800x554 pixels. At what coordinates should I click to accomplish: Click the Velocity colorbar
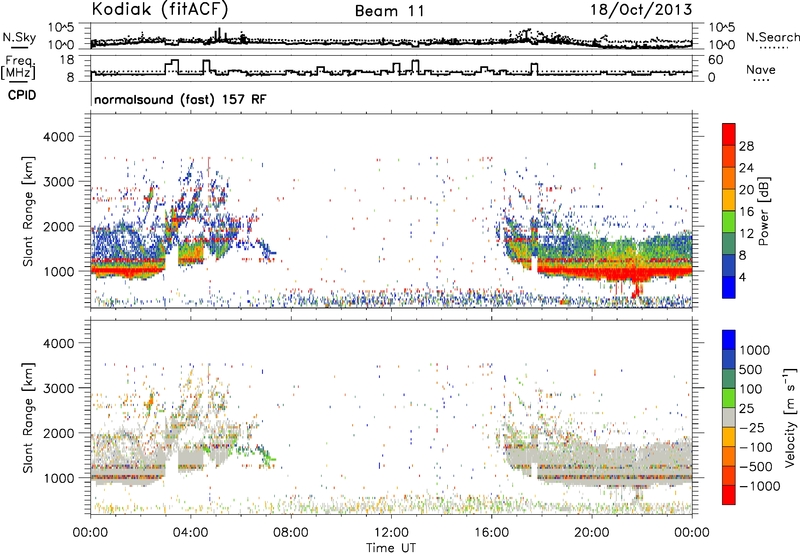(729, 417)
